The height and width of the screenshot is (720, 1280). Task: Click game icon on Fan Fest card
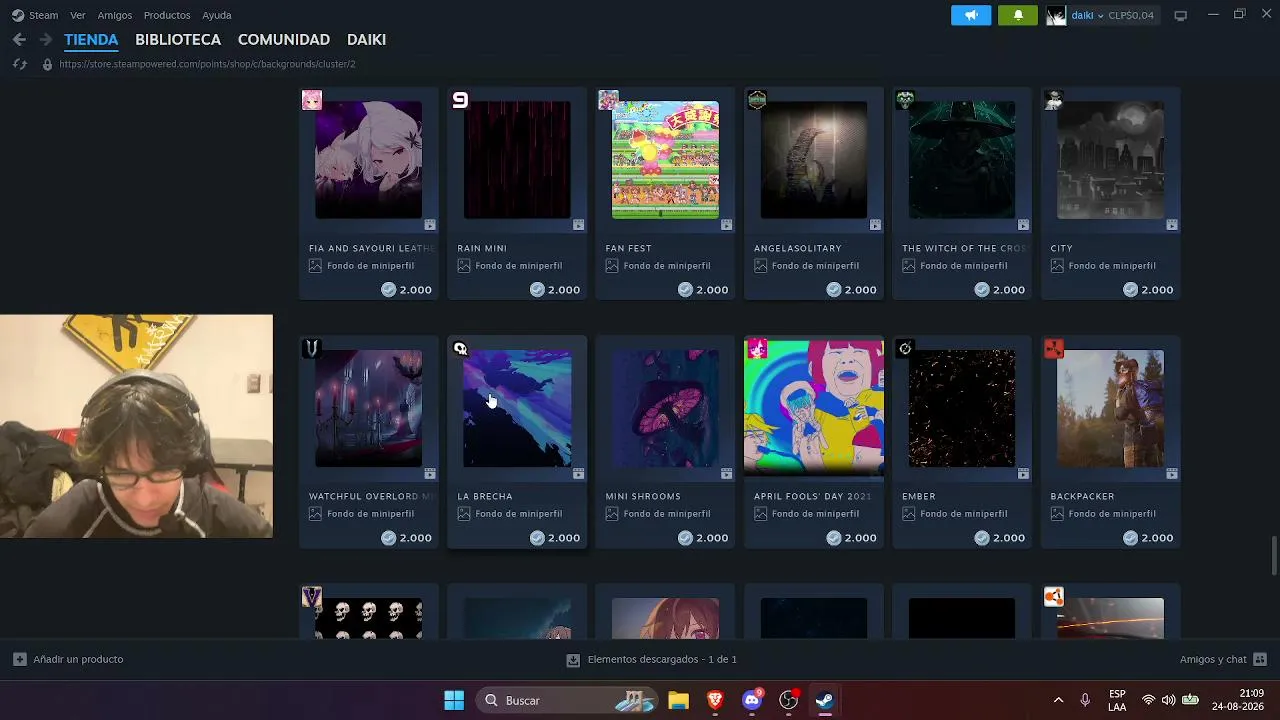click(608, 100)
